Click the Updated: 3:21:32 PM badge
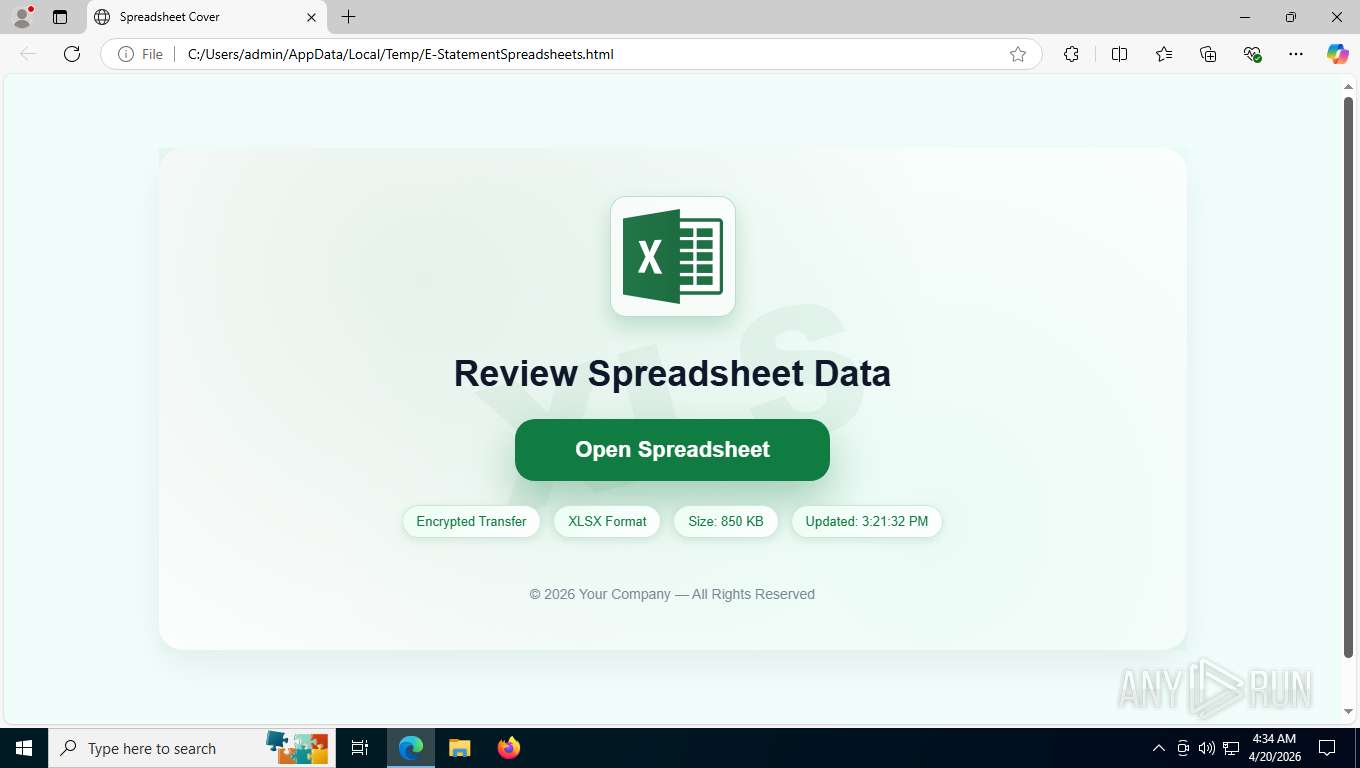This screenshot has height=768, width=1360. pyautogui.click(x=867, y=521)
